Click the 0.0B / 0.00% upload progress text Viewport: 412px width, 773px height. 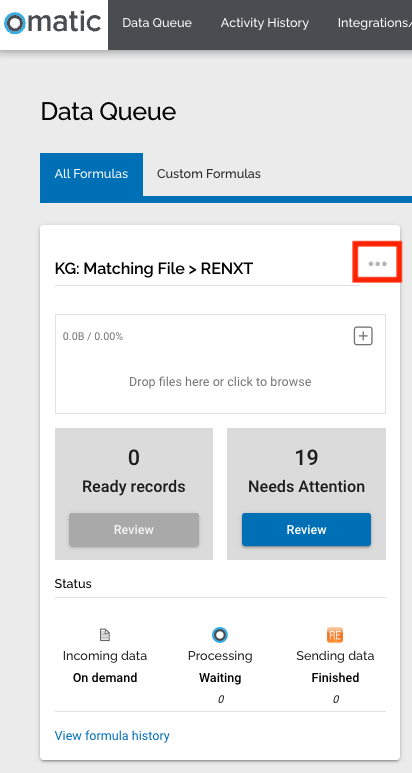(93, 336)
